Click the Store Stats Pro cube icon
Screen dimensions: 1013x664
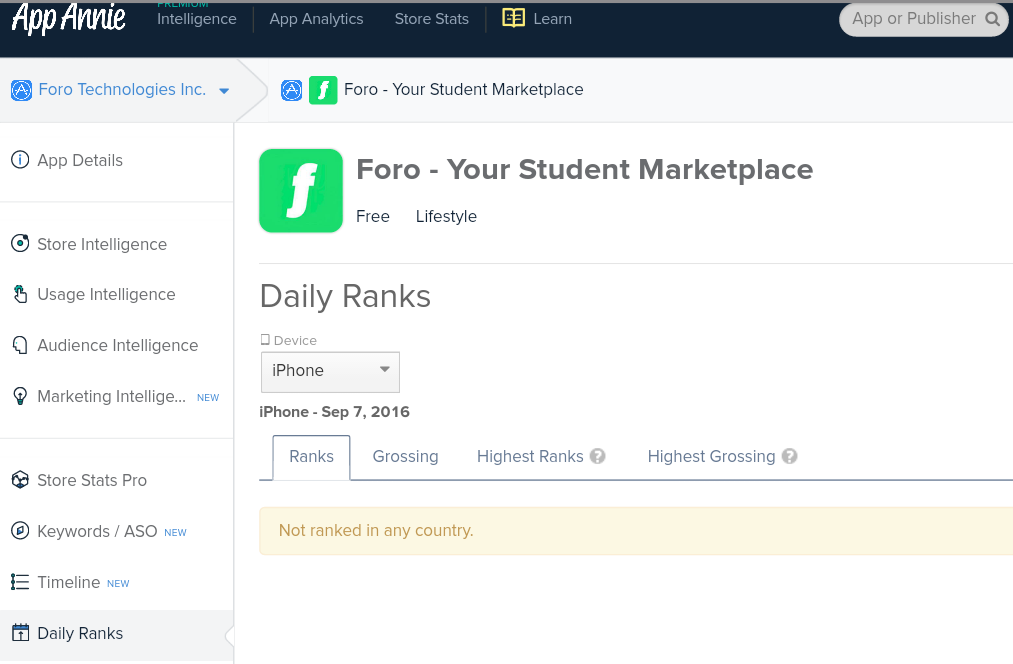[x=20, y=480]
